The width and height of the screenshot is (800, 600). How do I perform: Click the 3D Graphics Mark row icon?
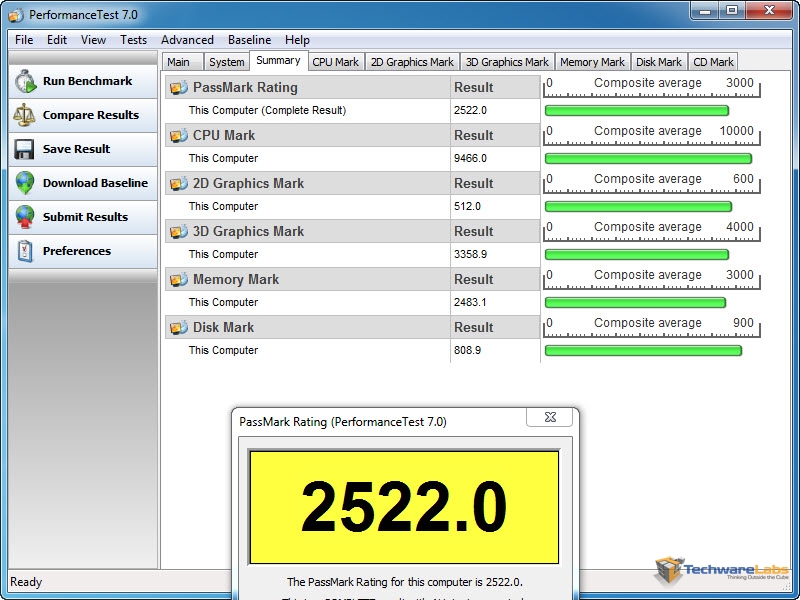(179, 232)
